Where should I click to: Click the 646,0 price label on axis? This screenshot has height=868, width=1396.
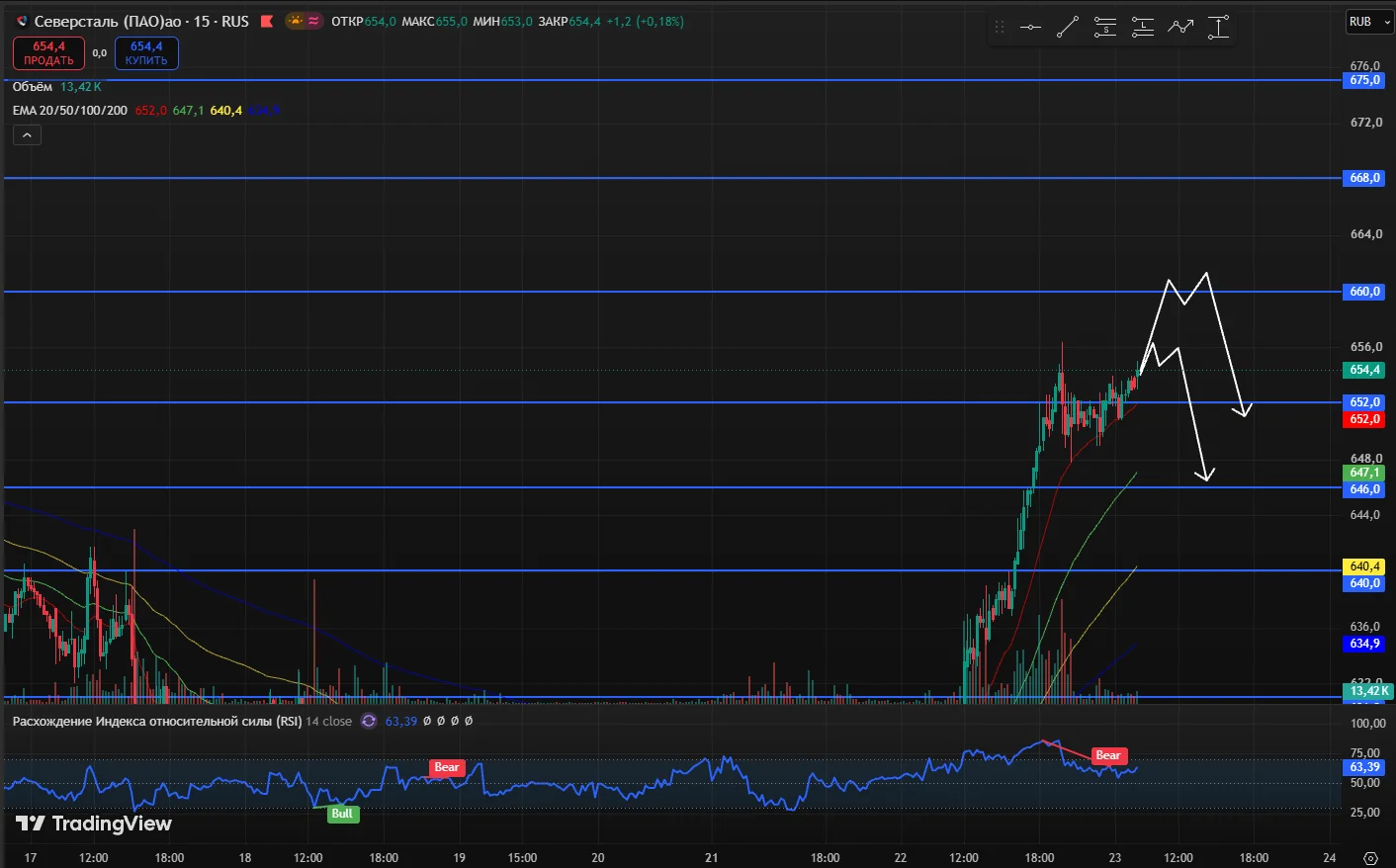pos(1365,489)
